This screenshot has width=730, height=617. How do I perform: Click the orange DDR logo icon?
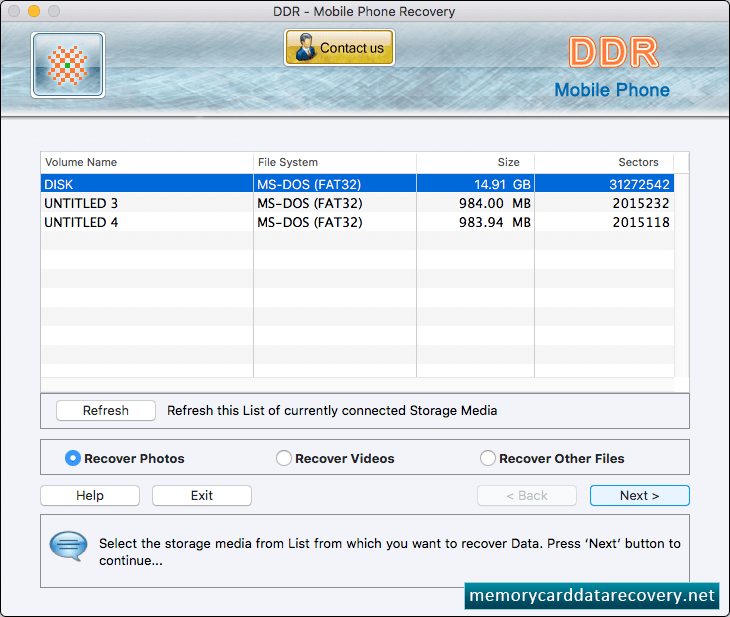tap(68, 65)
